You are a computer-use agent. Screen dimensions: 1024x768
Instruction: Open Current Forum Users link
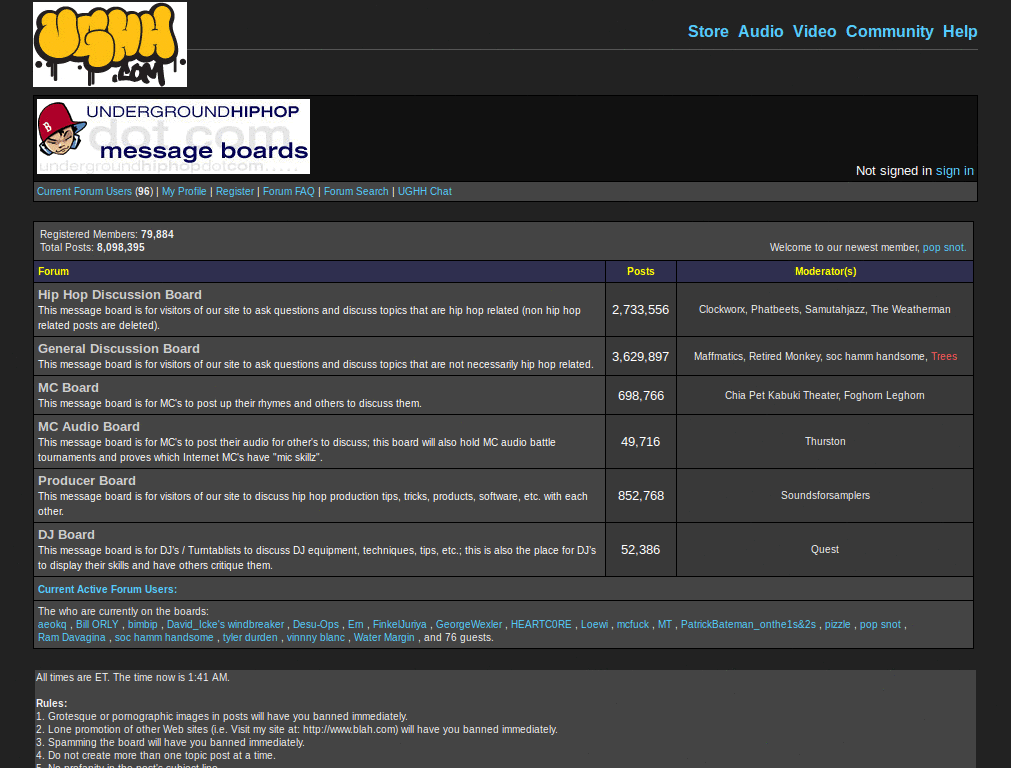click(x=84, y=191)
